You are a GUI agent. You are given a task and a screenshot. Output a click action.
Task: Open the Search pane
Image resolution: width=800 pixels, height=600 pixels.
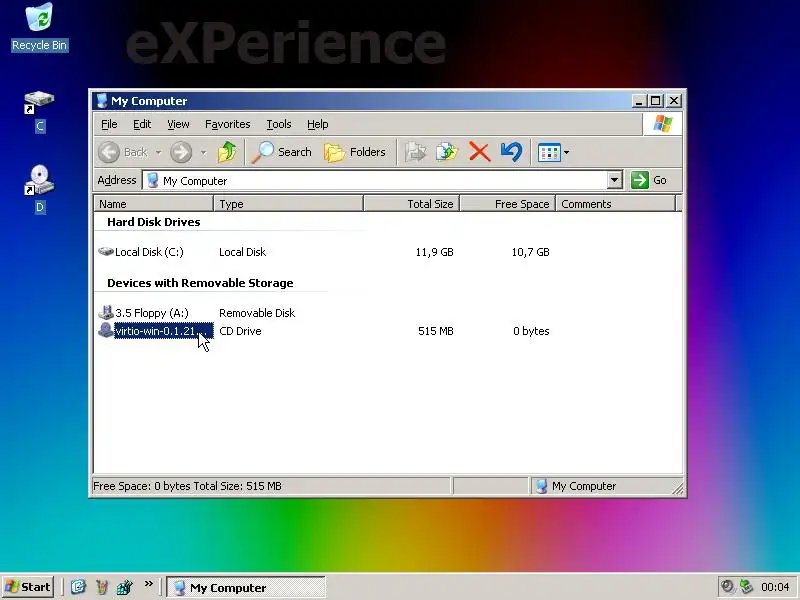[x=282, y=152]
